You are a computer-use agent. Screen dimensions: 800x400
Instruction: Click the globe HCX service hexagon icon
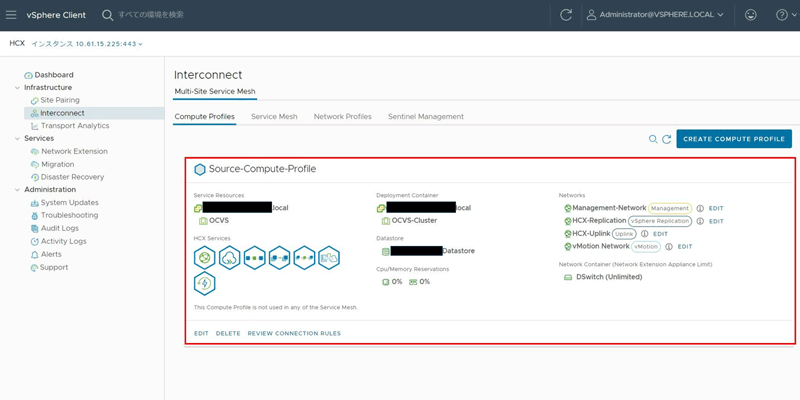(x=205, y=258)
